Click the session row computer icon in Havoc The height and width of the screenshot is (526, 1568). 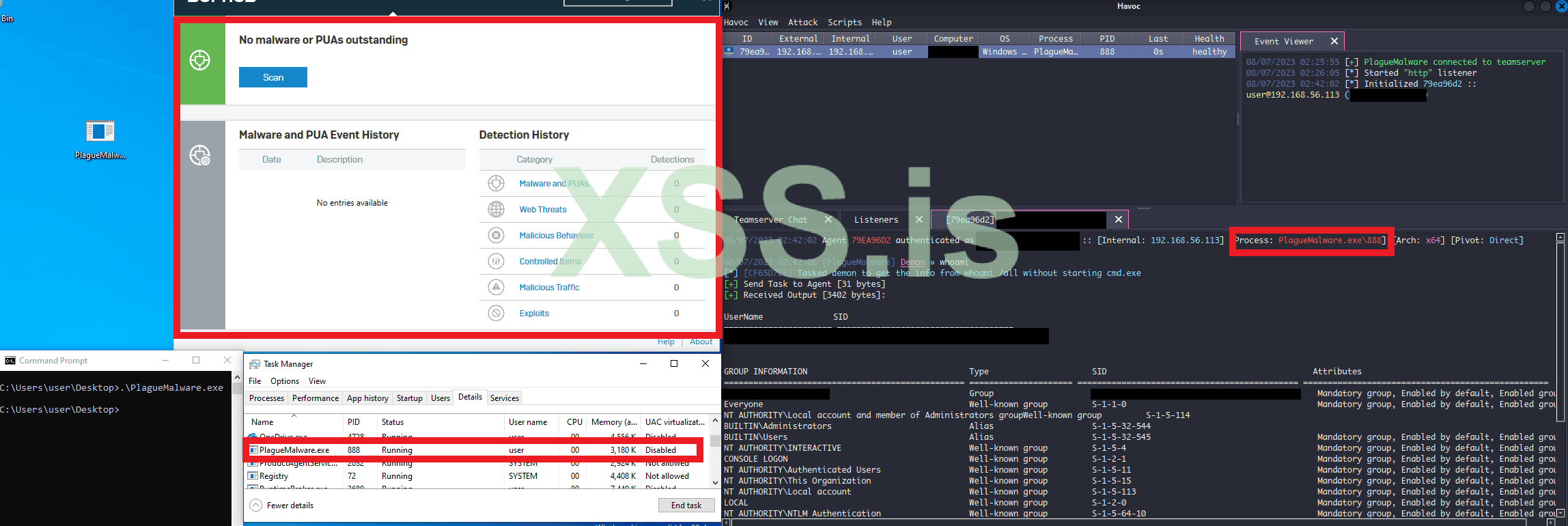click(x=729, y=51)
